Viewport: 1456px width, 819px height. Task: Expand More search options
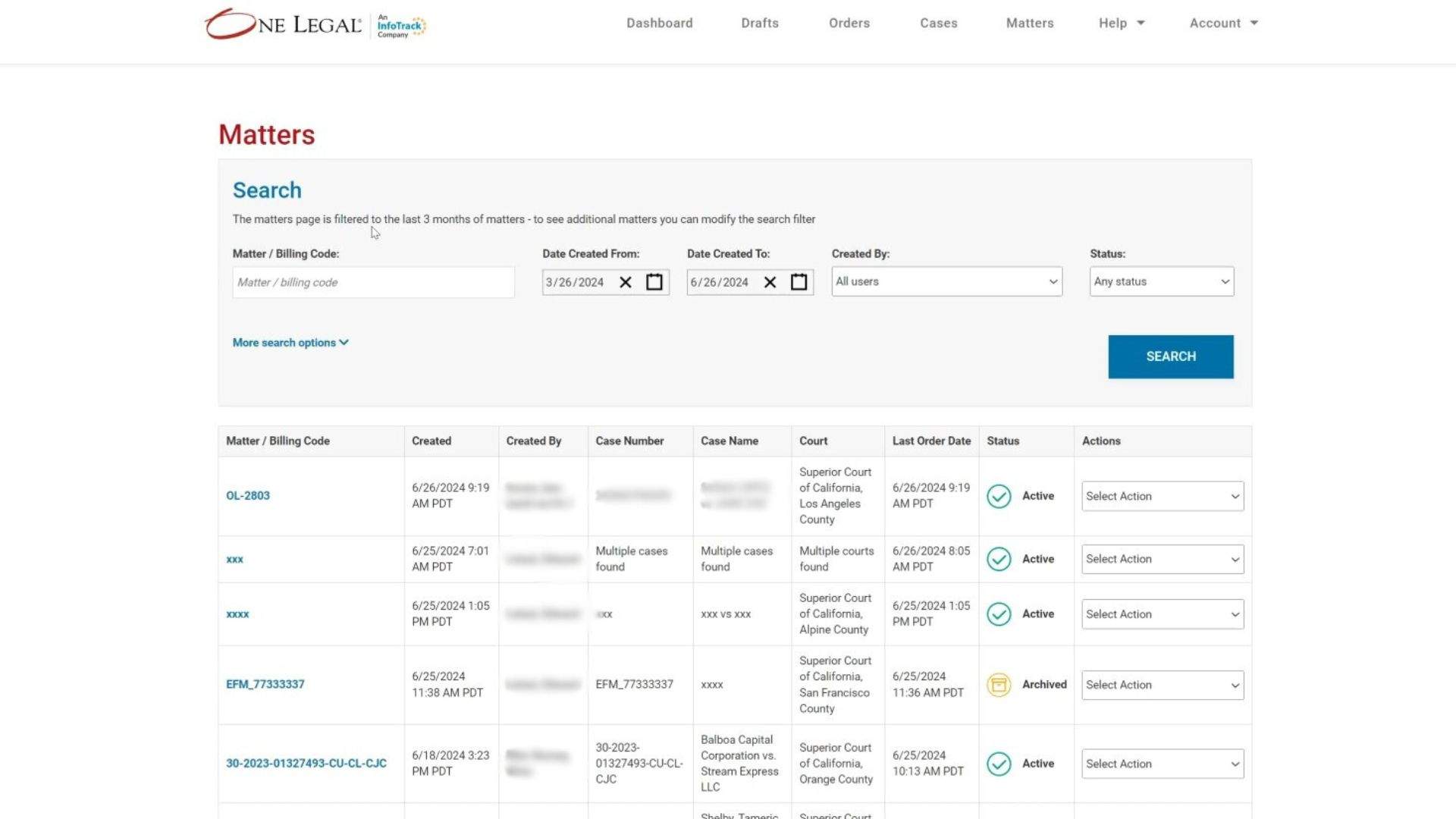pyautogui.click(x=290, y=343)
